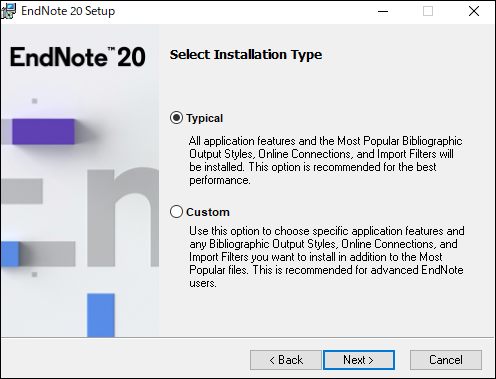
Task: Click the Back button
Action: pyautogui.click(x=286, y=360)
